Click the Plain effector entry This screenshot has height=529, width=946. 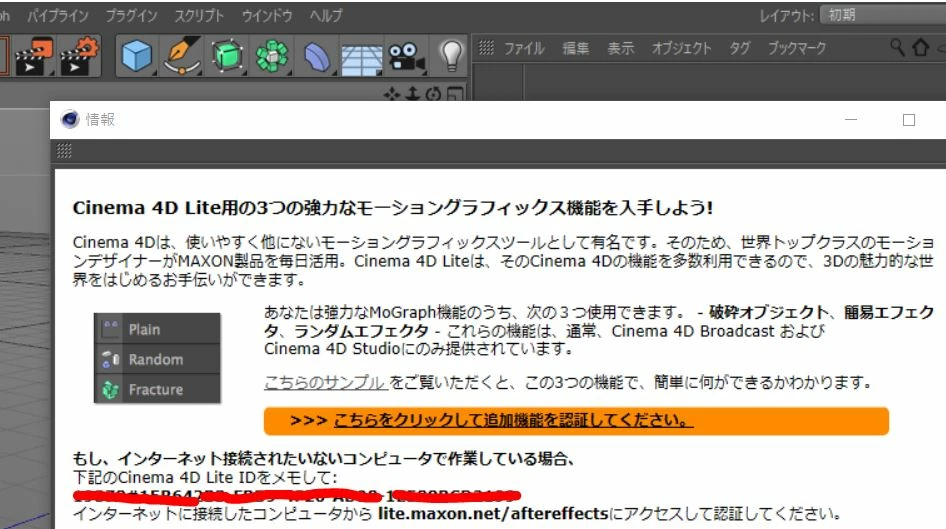(157, 329)
